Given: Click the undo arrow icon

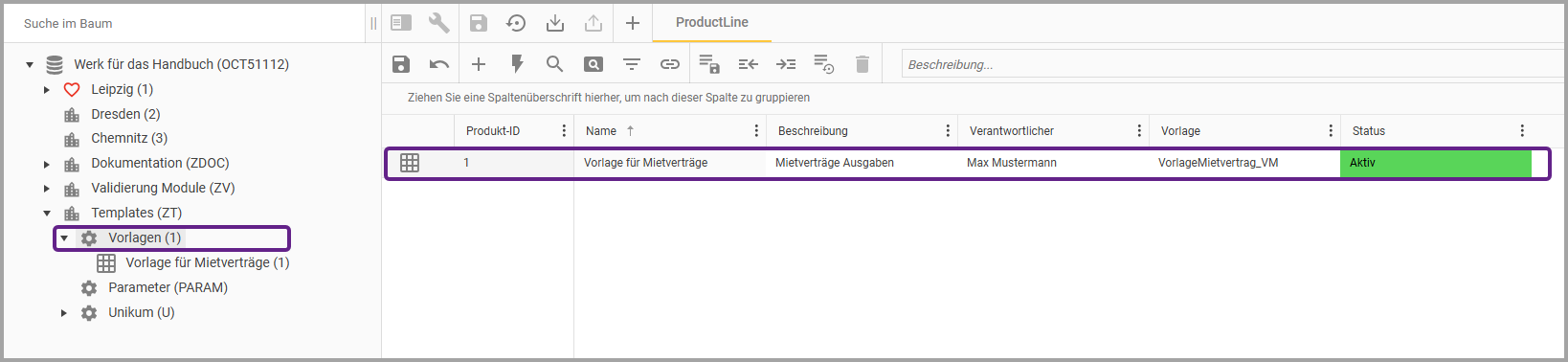Looking at the screenshot, I should 439,64.
